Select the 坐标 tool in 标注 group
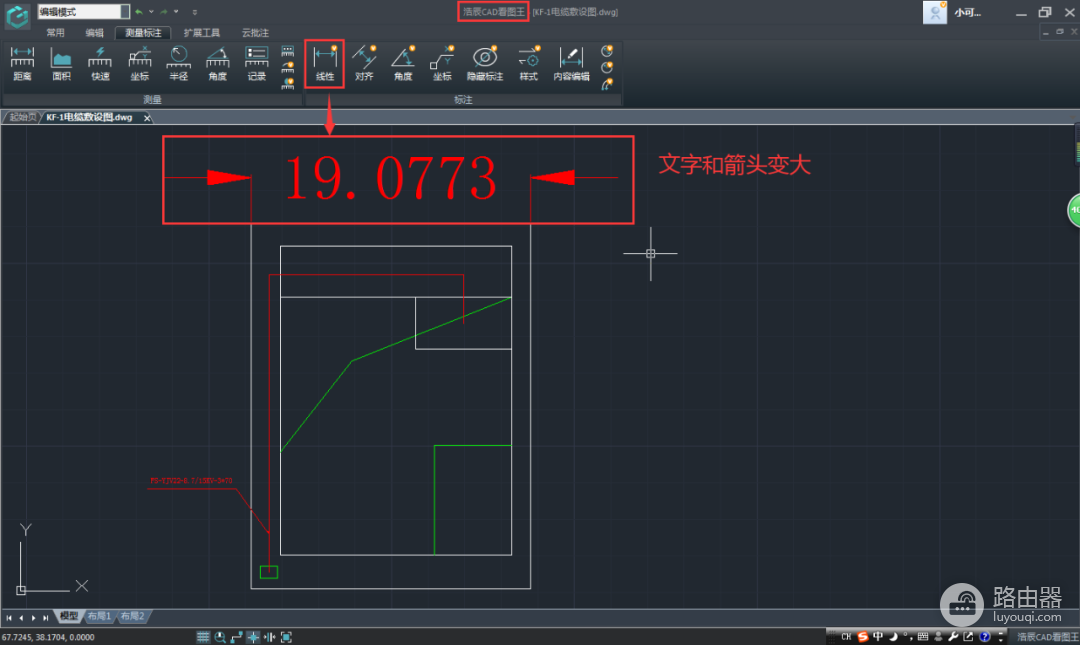This screenshot has width=1080, height=645. click(x=442, y=64)
